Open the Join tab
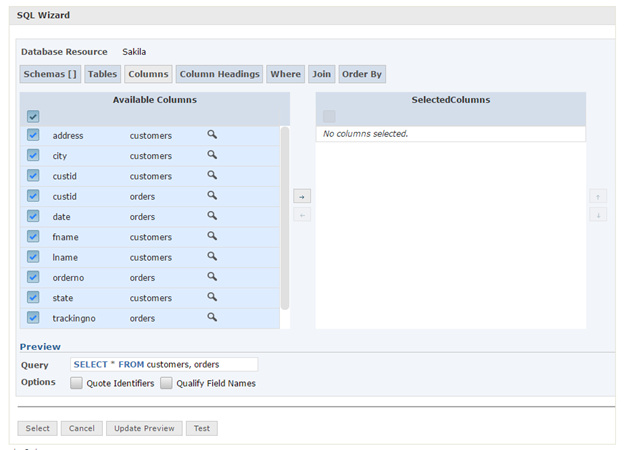Image resolution: width=624 pixels, height=450 pixels. point(322,74)
